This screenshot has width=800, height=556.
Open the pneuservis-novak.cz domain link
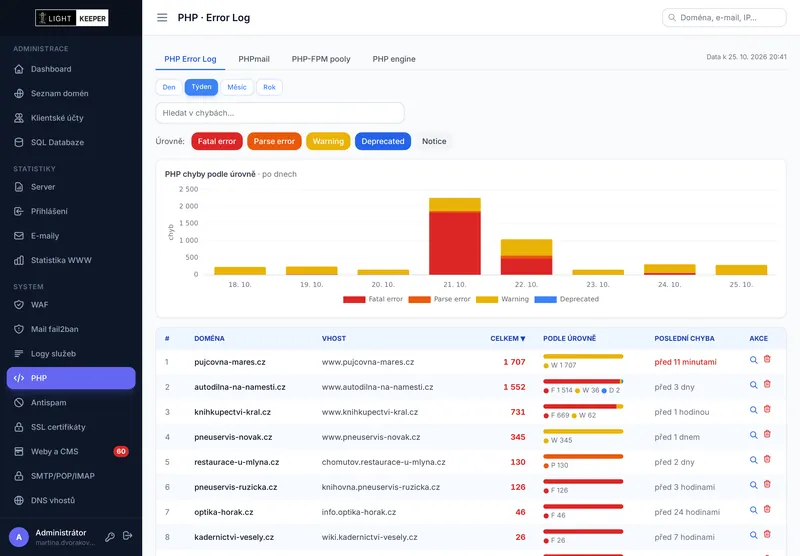pyautogui.click(x=233, y=437)
